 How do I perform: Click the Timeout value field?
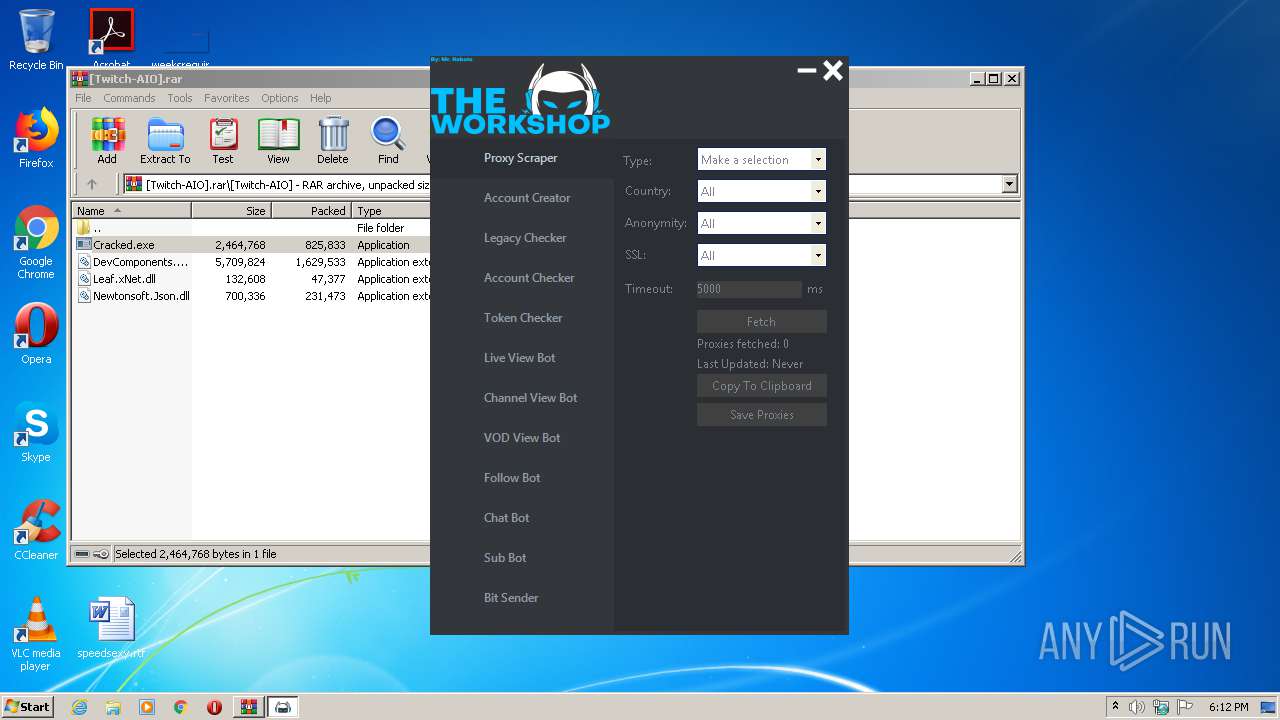pos(749,289)
